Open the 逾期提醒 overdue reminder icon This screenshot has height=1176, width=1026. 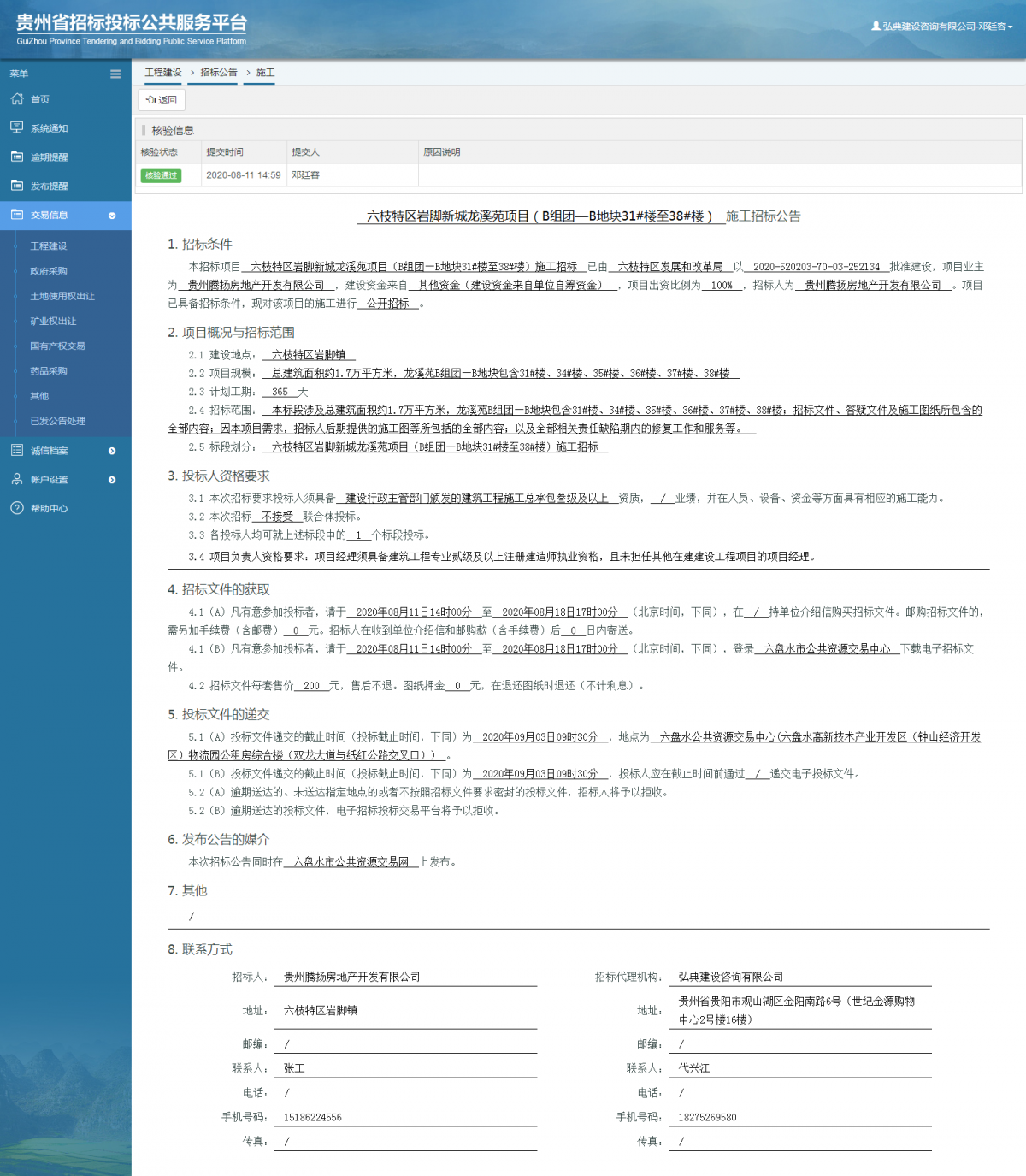17,157
